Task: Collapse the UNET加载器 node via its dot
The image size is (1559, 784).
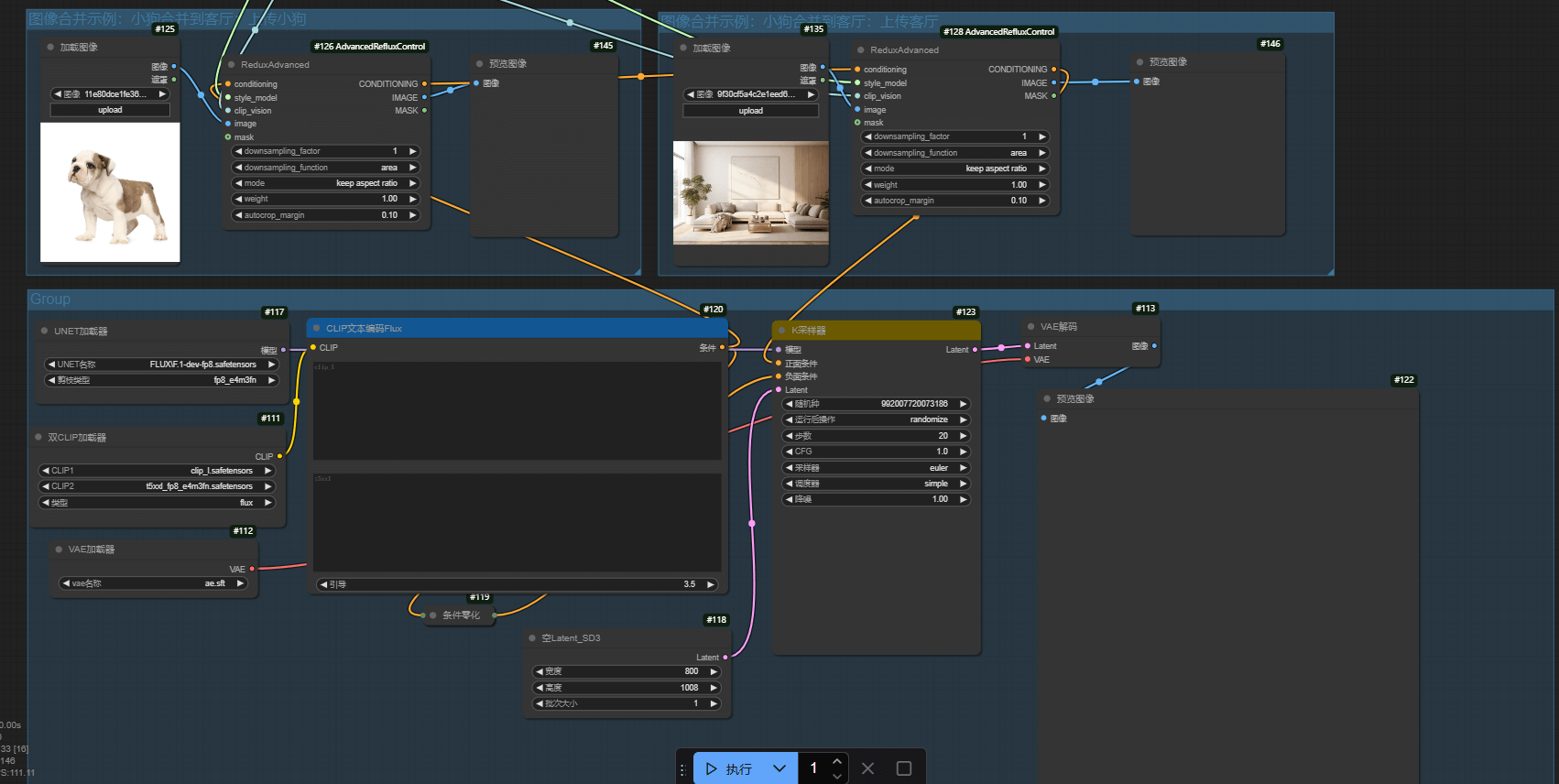Action: [x=44, y=331]
